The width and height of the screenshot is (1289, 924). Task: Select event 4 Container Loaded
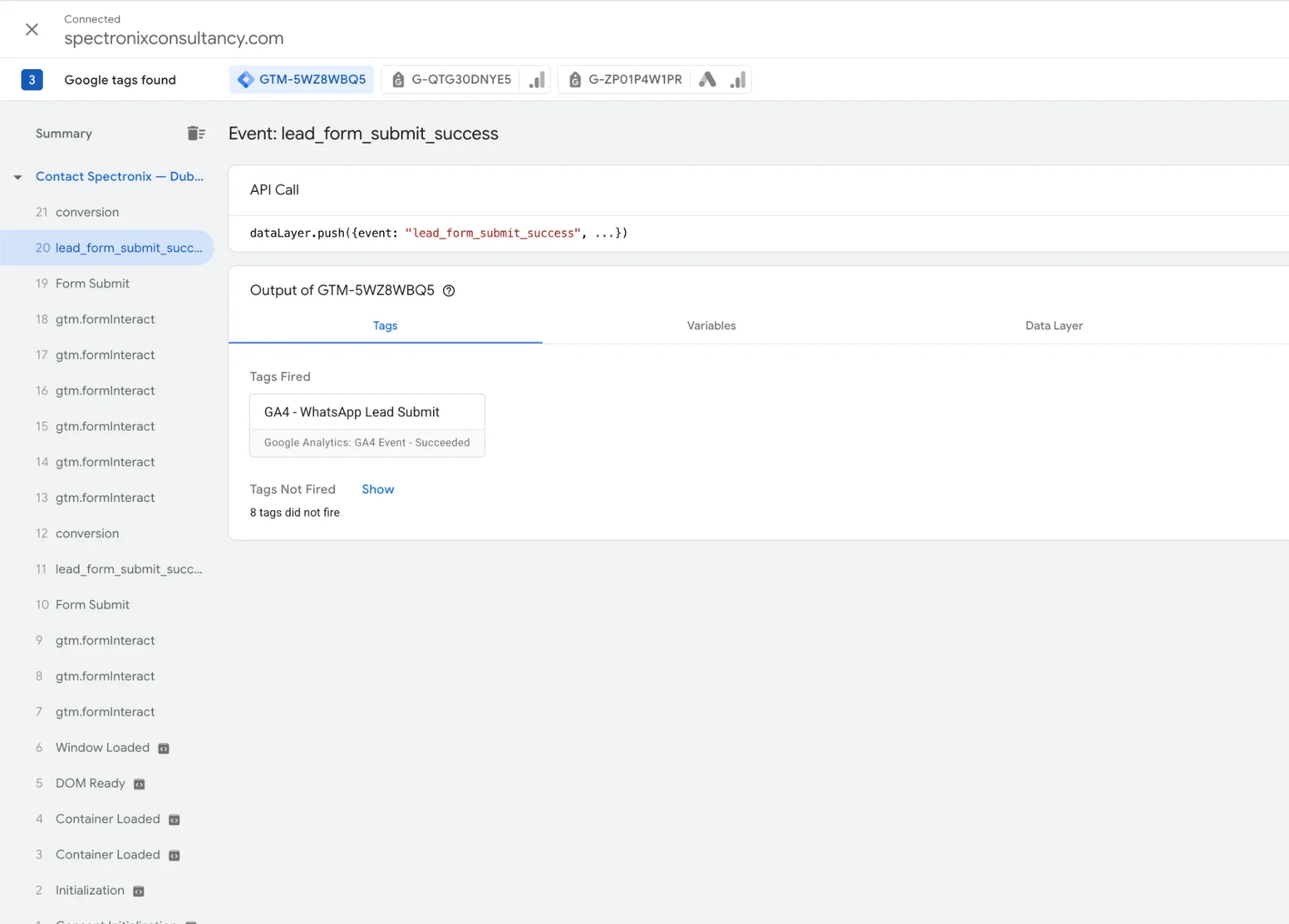point(107,819)
